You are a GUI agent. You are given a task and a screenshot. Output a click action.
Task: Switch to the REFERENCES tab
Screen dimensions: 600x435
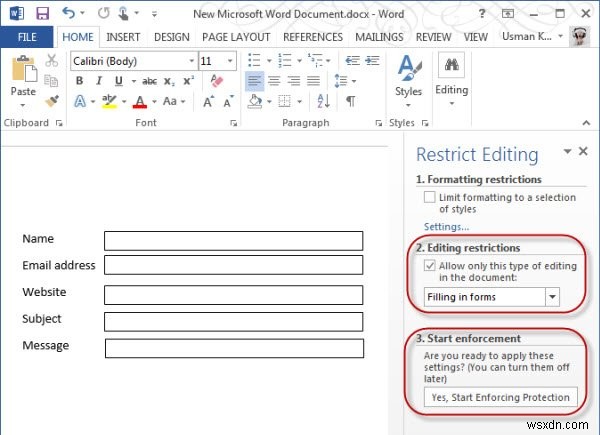[313, 37]
